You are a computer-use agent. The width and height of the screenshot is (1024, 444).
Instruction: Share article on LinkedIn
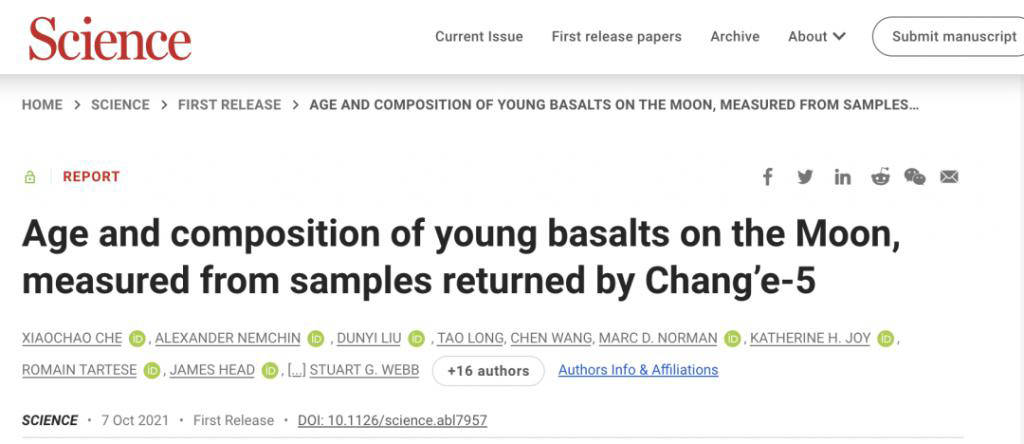pyautogui.click(x=843, y=177)
